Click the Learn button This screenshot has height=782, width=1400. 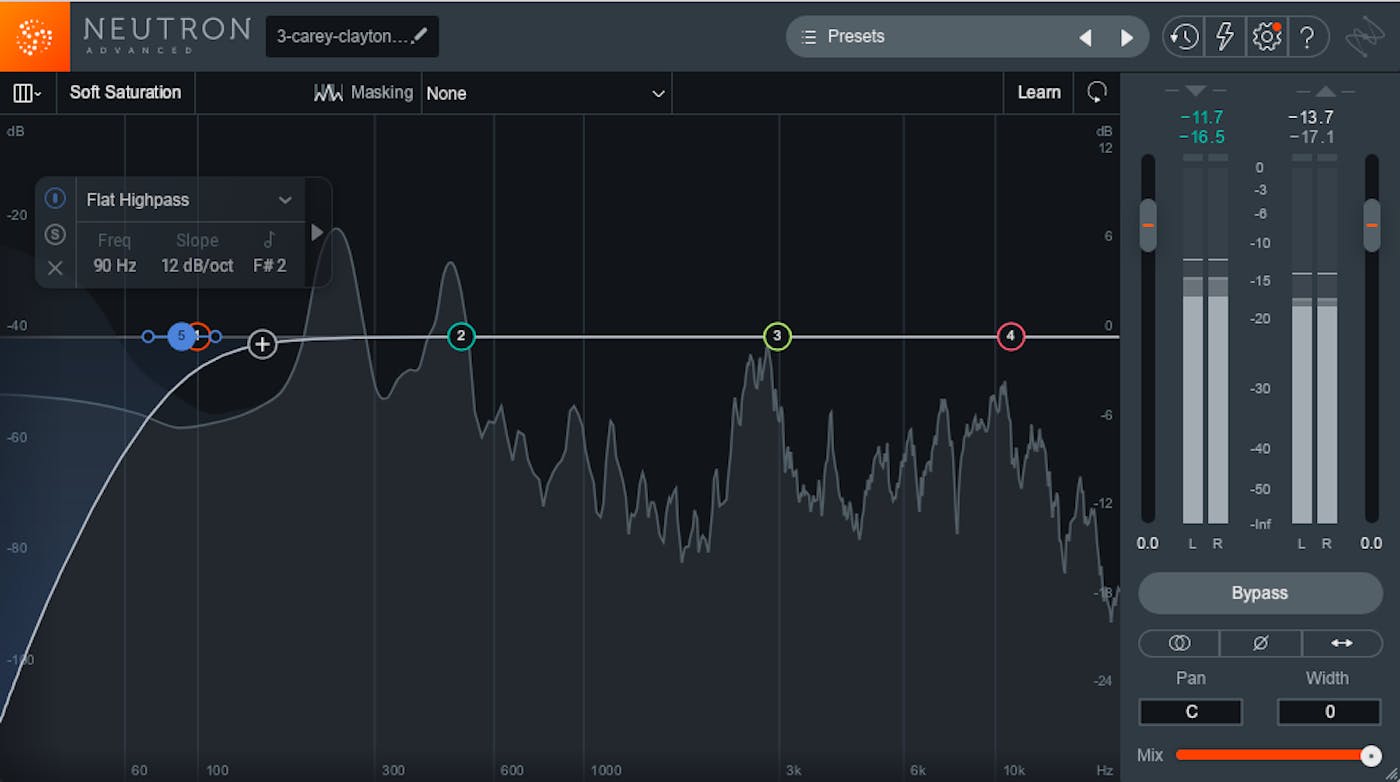click(1039, 92)
